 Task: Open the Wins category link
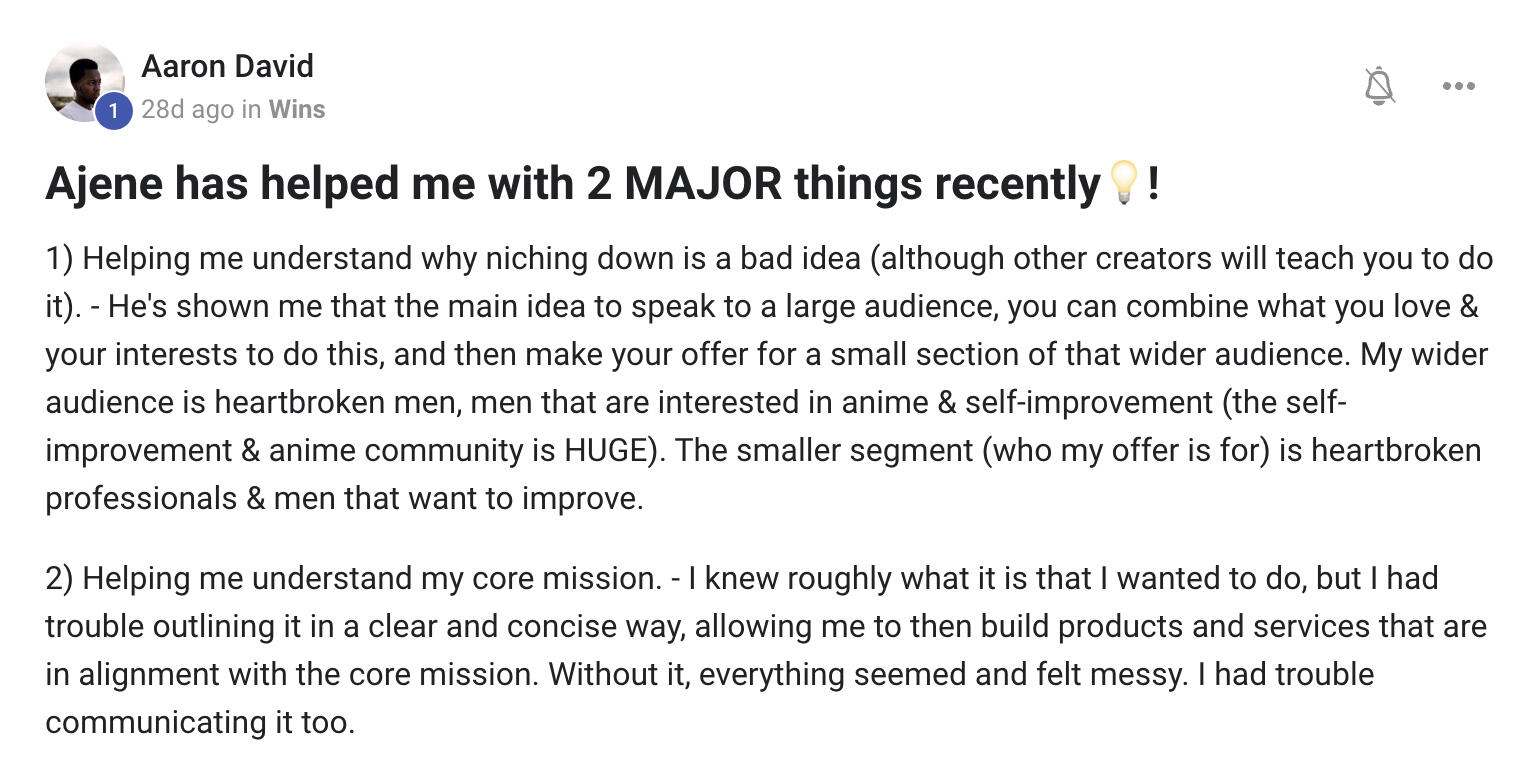(x=297, y=109)
